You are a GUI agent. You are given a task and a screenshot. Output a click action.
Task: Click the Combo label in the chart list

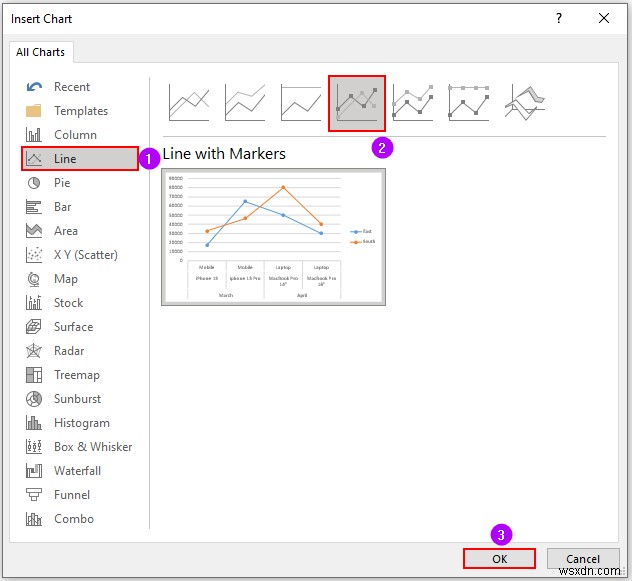click(74, 519)
